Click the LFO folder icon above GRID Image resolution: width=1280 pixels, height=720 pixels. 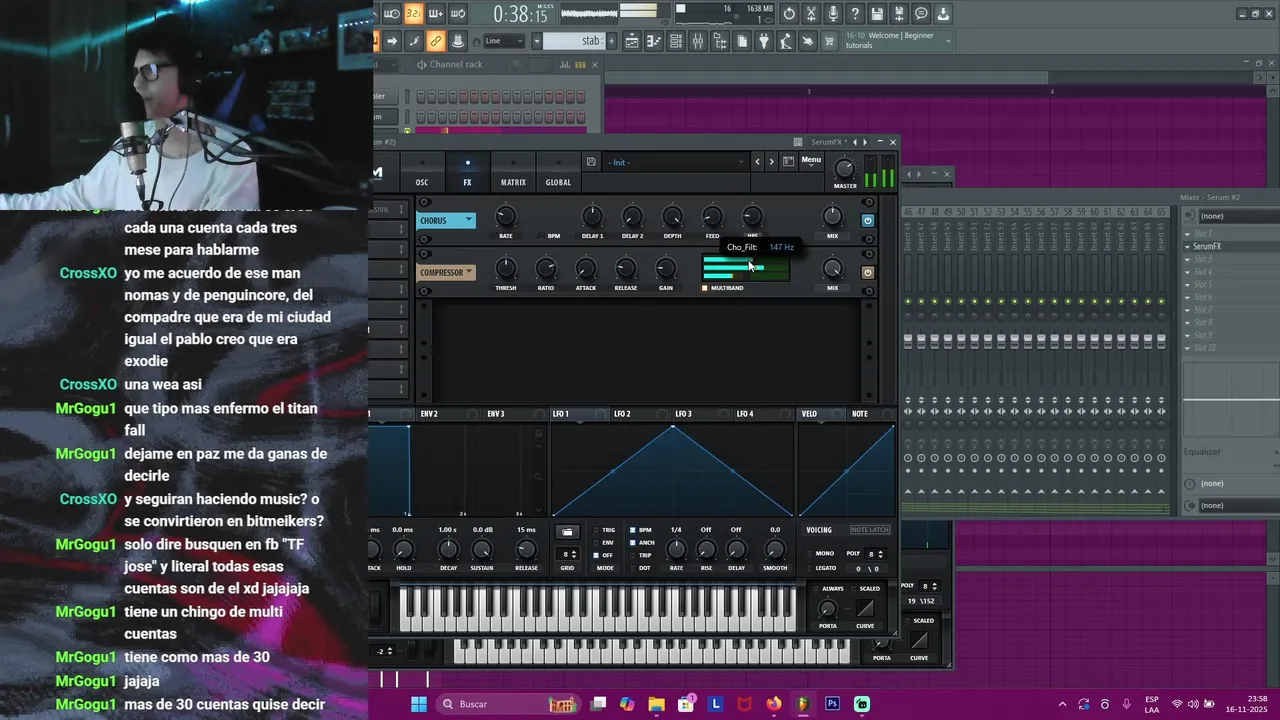[567, 532]
